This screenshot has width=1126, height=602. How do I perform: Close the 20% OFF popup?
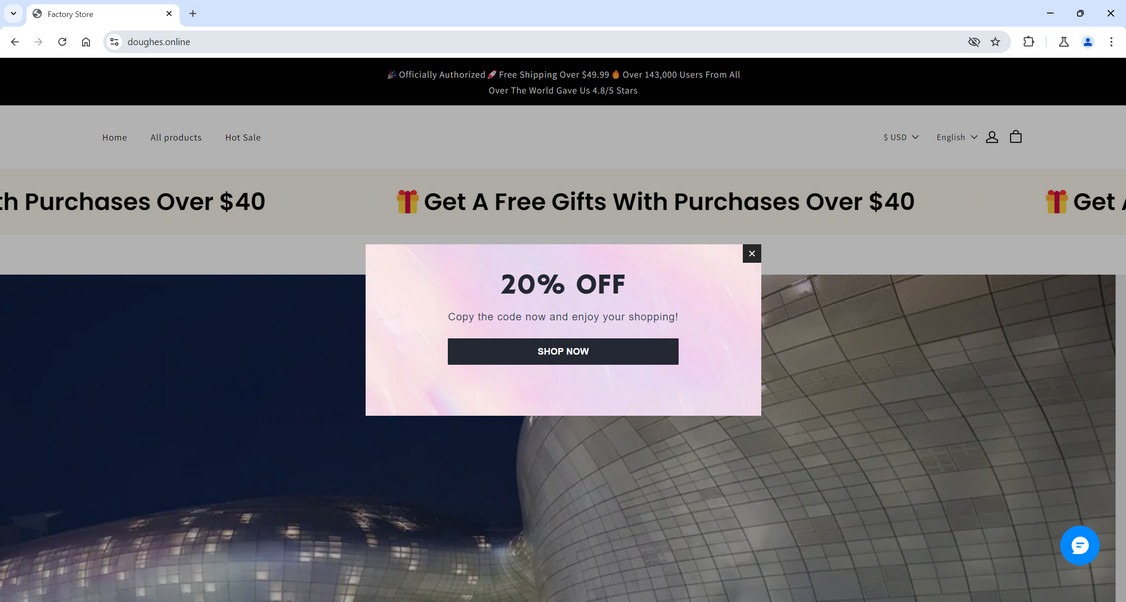tap(751, 253)
